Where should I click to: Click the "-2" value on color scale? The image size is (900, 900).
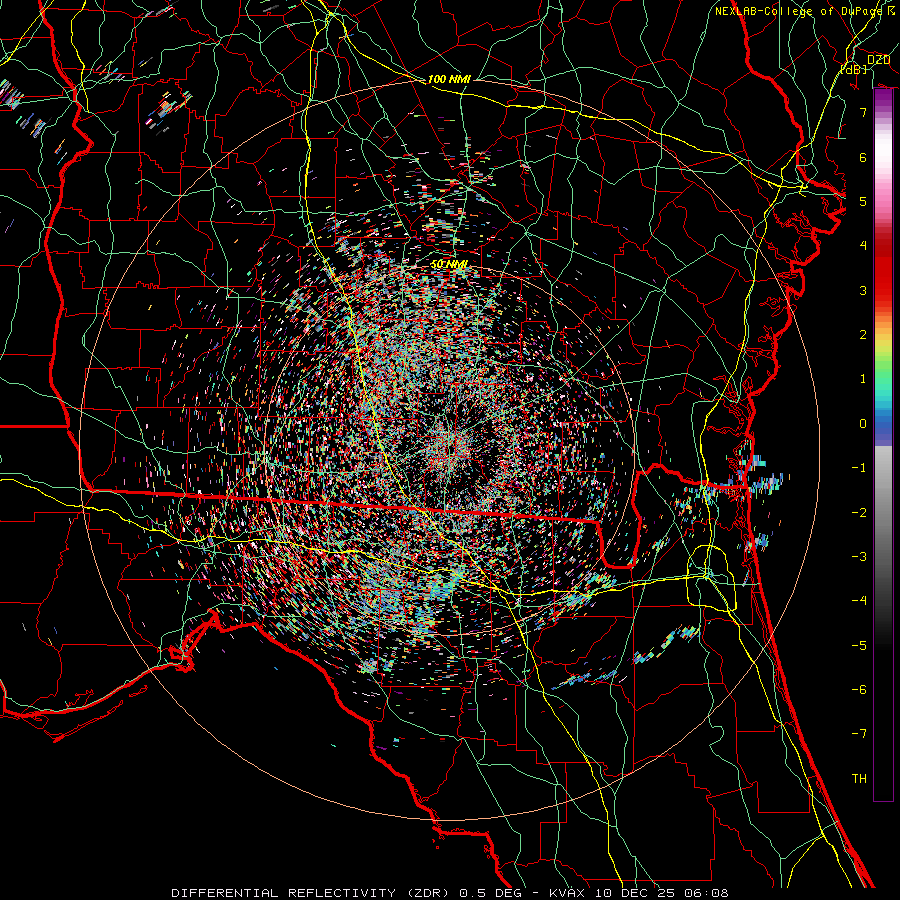[x=859, y=513]
